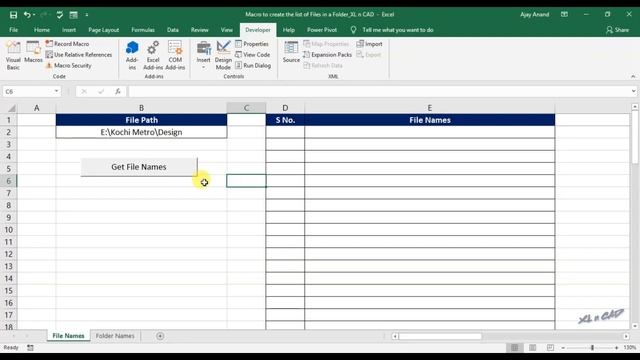The width and height of the screenshot is (640, 360).
Task: Click the macro recording status bar icon
Action: click(30, 348)
